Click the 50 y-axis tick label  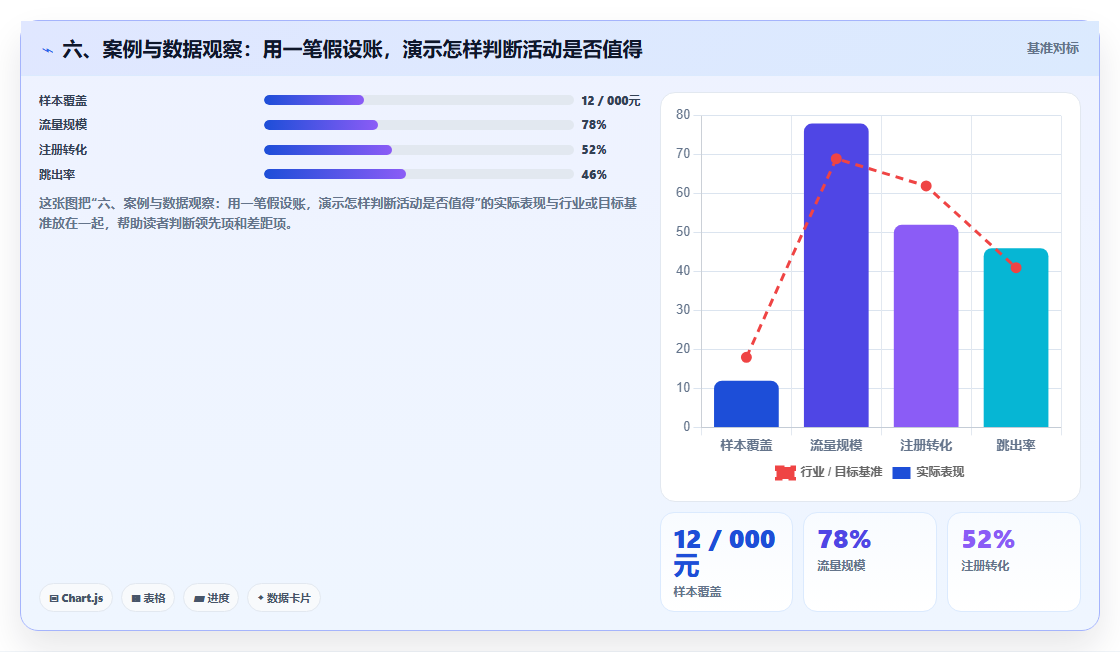[x=683, y=231]
